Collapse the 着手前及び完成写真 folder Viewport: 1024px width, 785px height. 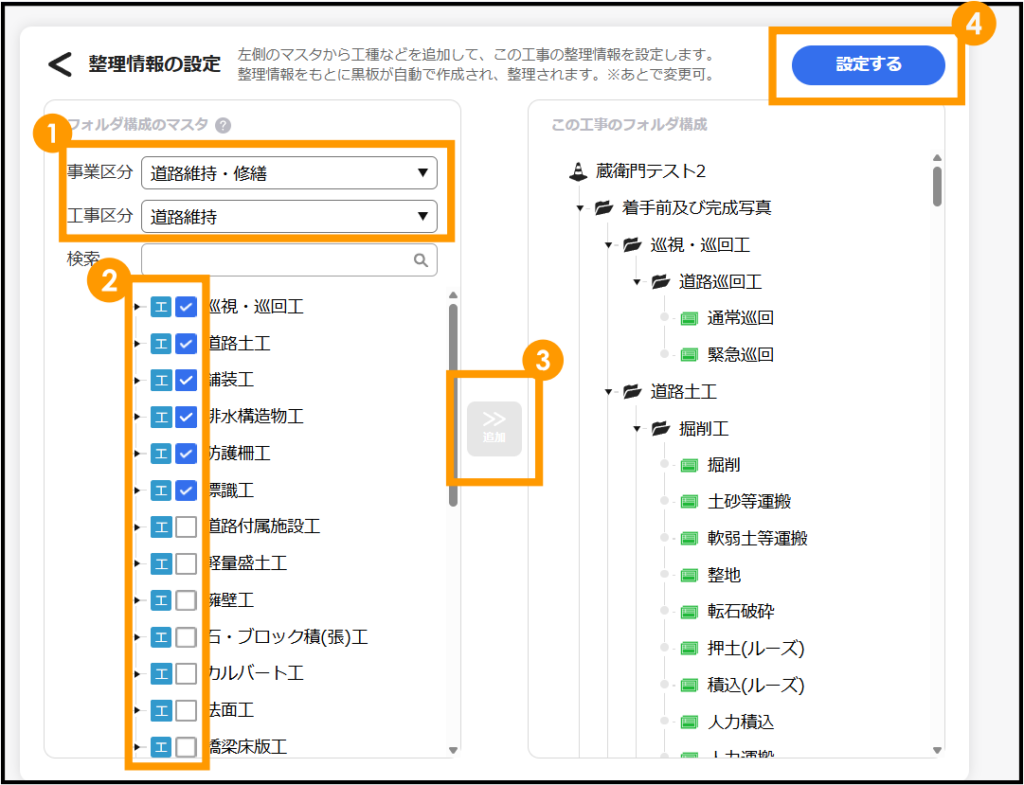click(x=580, y=208)
